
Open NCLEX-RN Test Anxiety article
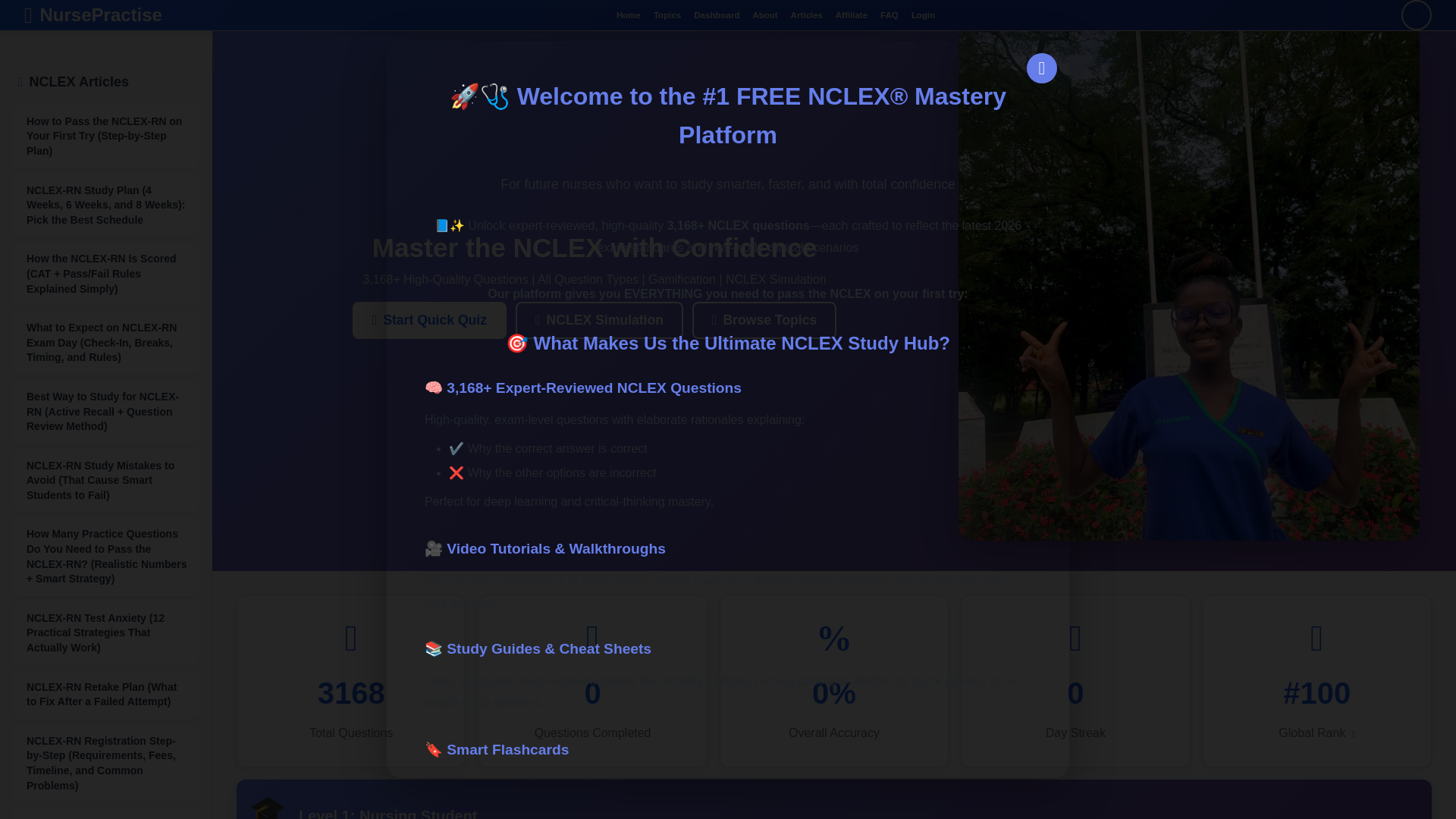[105, 633]
